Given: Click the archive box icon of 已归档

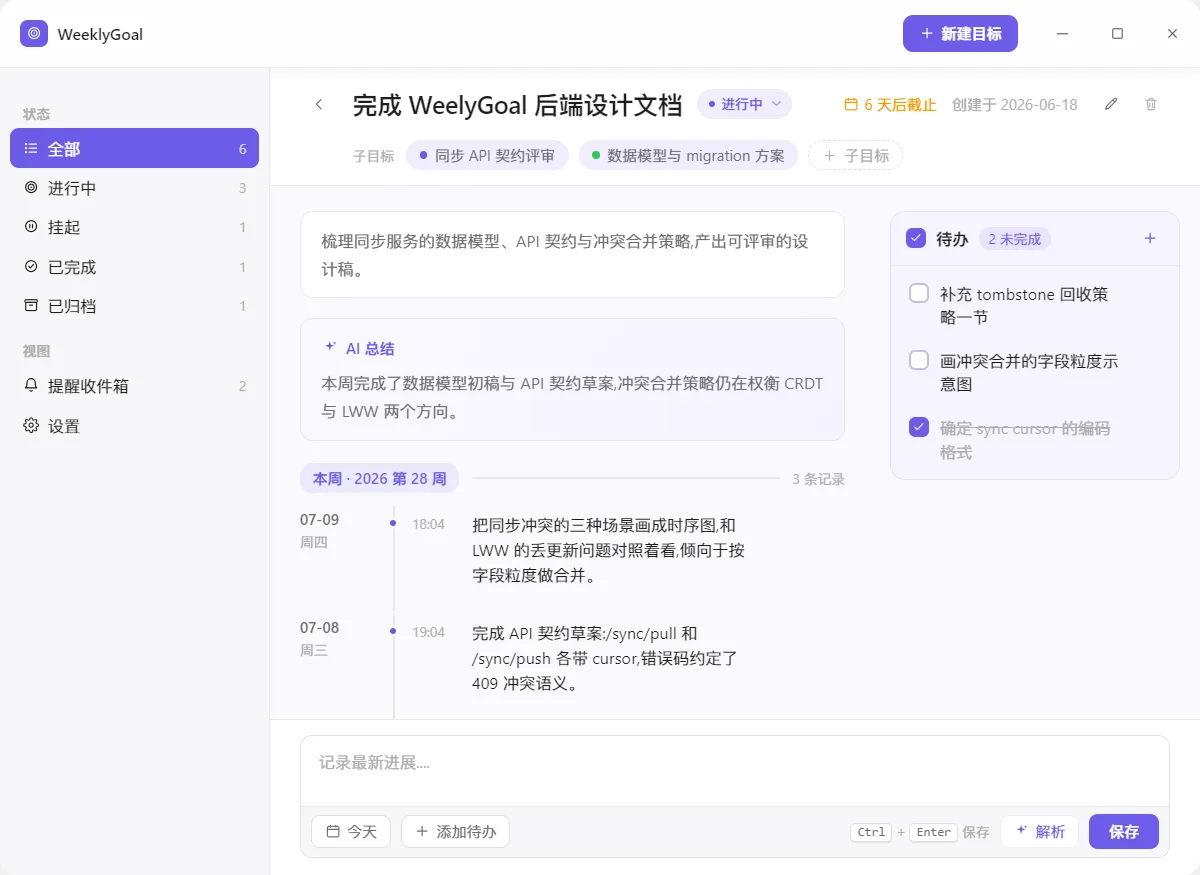Looking at the screenshot, I should point(31,306).
